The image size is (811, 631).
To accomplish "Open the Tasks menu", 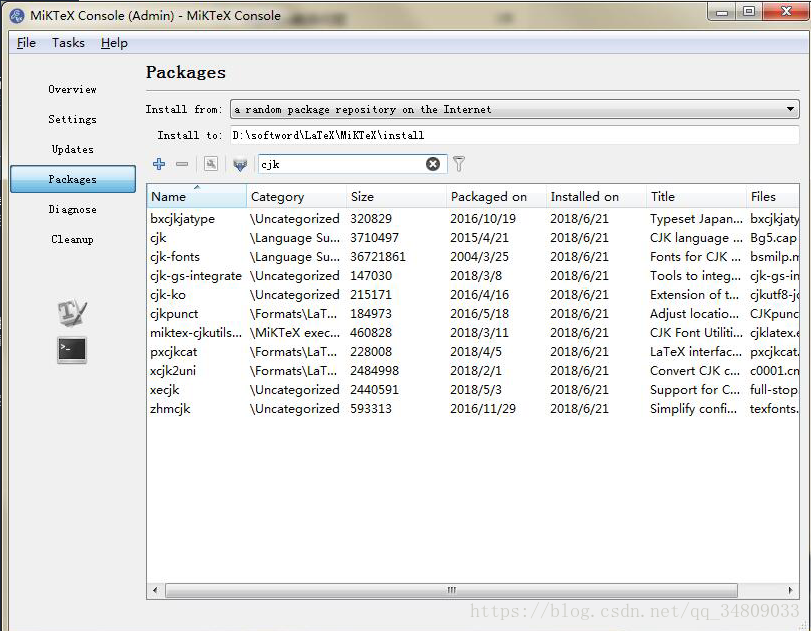I will pos(68,43).
